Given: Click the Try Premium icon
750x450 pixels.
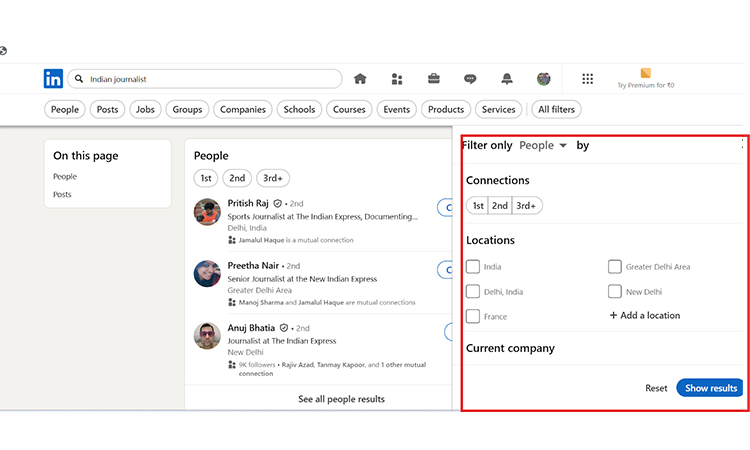Looking at the screenshot, I should coord(645,73).
